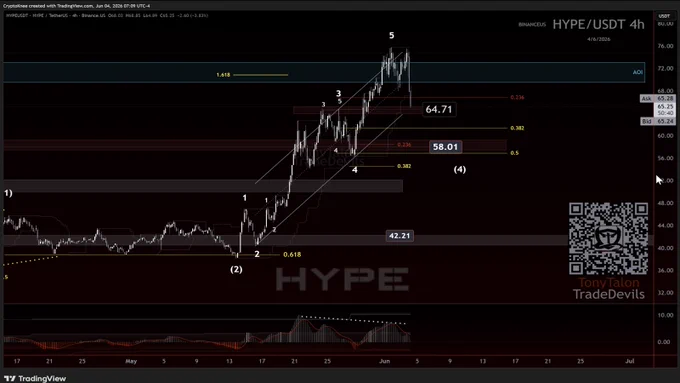Click the TonyTalon name under QR code
The height and width of the screenshot is (383, 680).
608,283
